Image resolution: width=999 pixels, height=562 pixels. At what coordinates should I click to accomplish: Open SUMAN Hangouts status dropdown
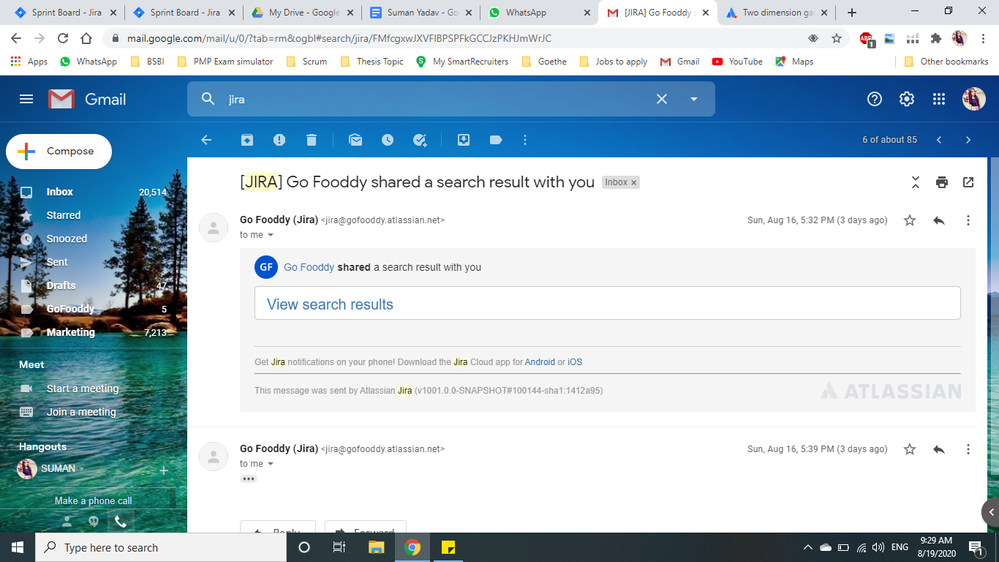click(82, 469)
